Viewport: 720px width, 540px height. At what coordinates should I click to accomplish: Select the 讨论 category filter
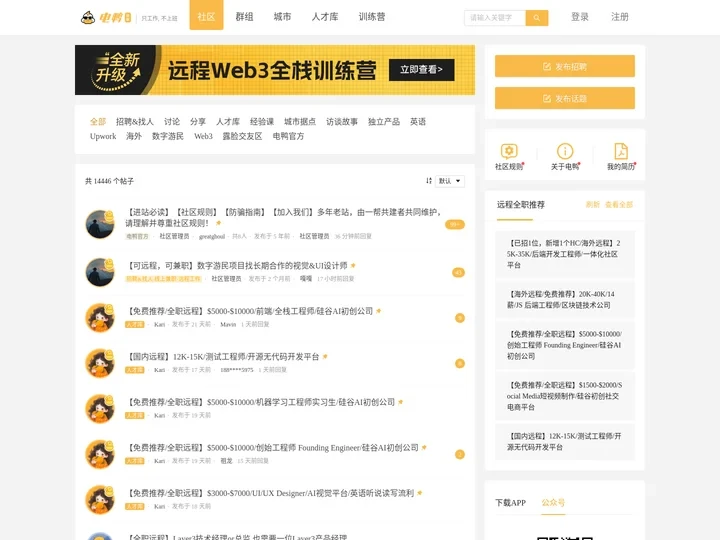[172, 122]
